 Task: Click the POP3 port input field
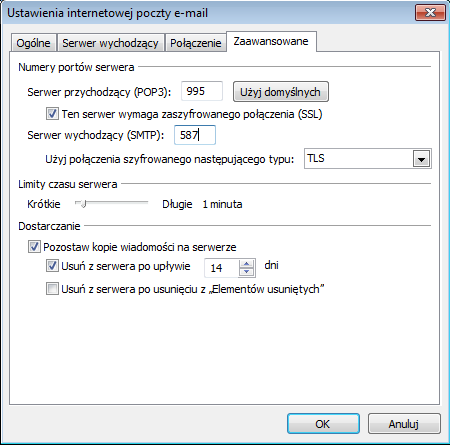(202, 91)
